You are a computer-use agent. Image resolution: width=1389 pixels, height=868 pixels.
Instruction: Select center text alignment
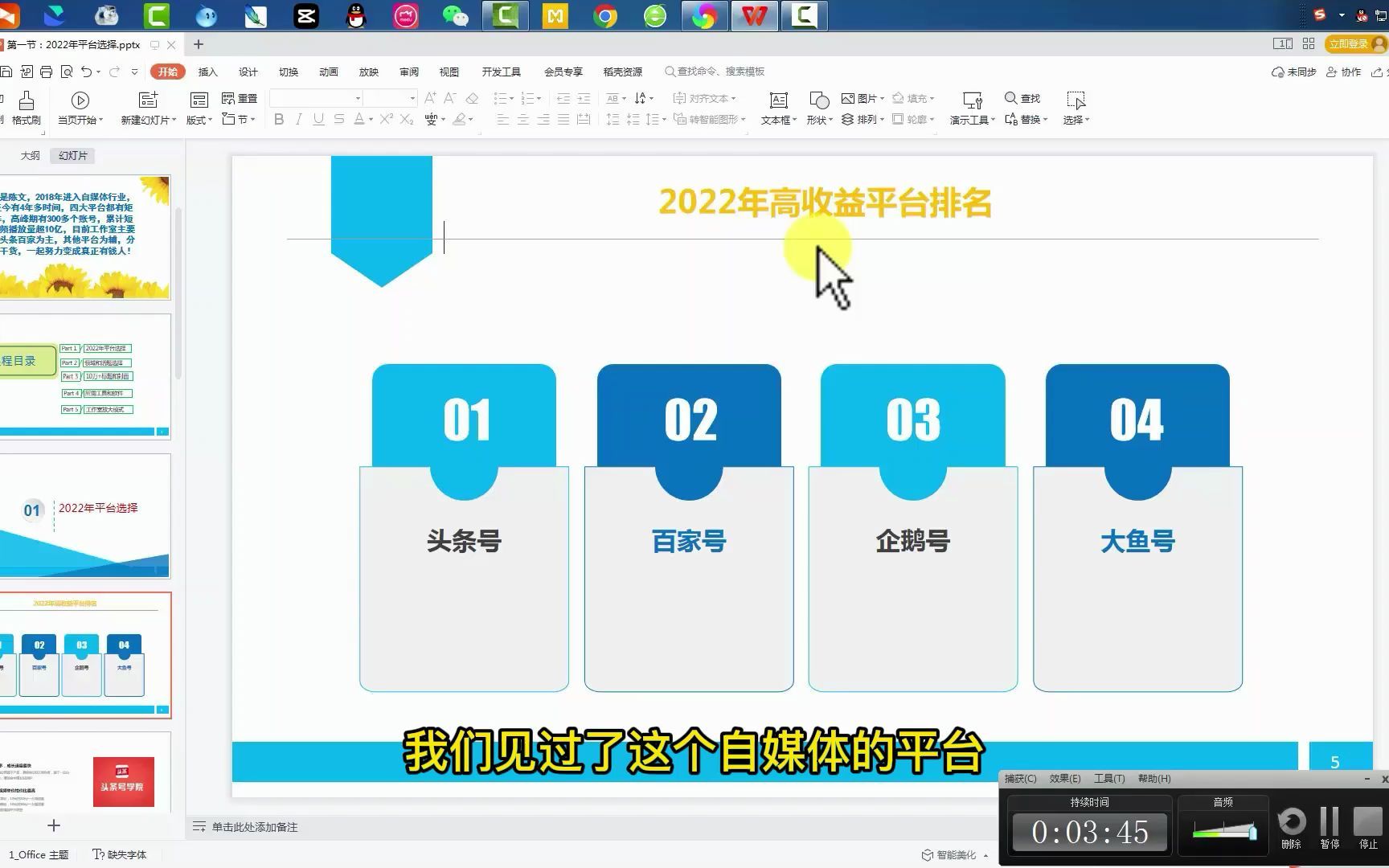point(522,119)
